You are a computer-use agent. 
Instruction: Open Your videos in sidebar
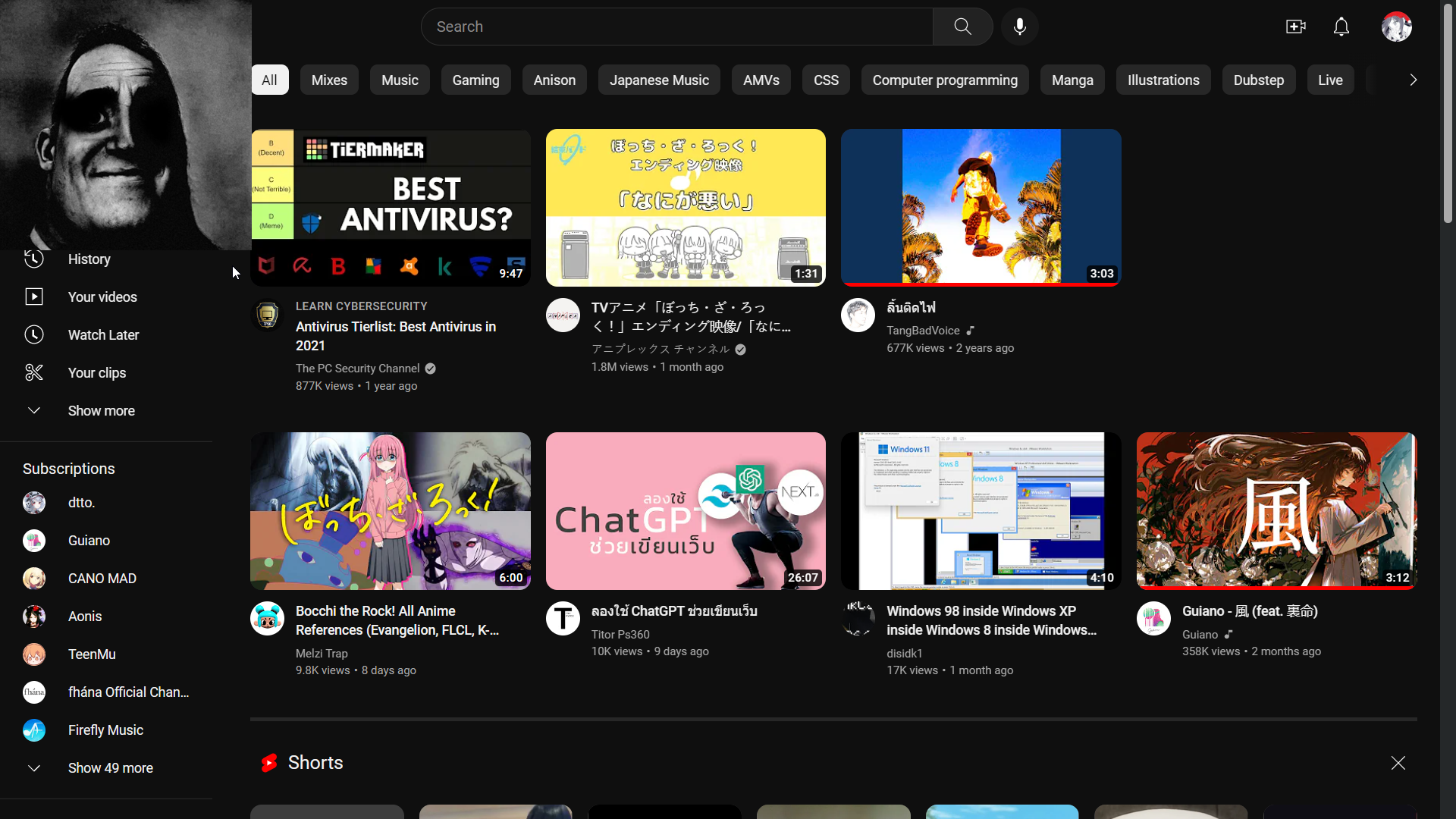pyautogui.click(x=102, y=297)
